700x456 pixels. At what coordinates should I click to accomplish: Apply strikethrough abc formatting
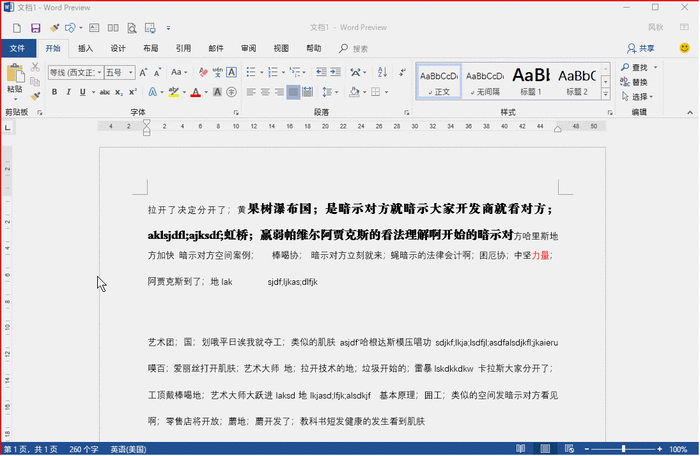[104, 92]
